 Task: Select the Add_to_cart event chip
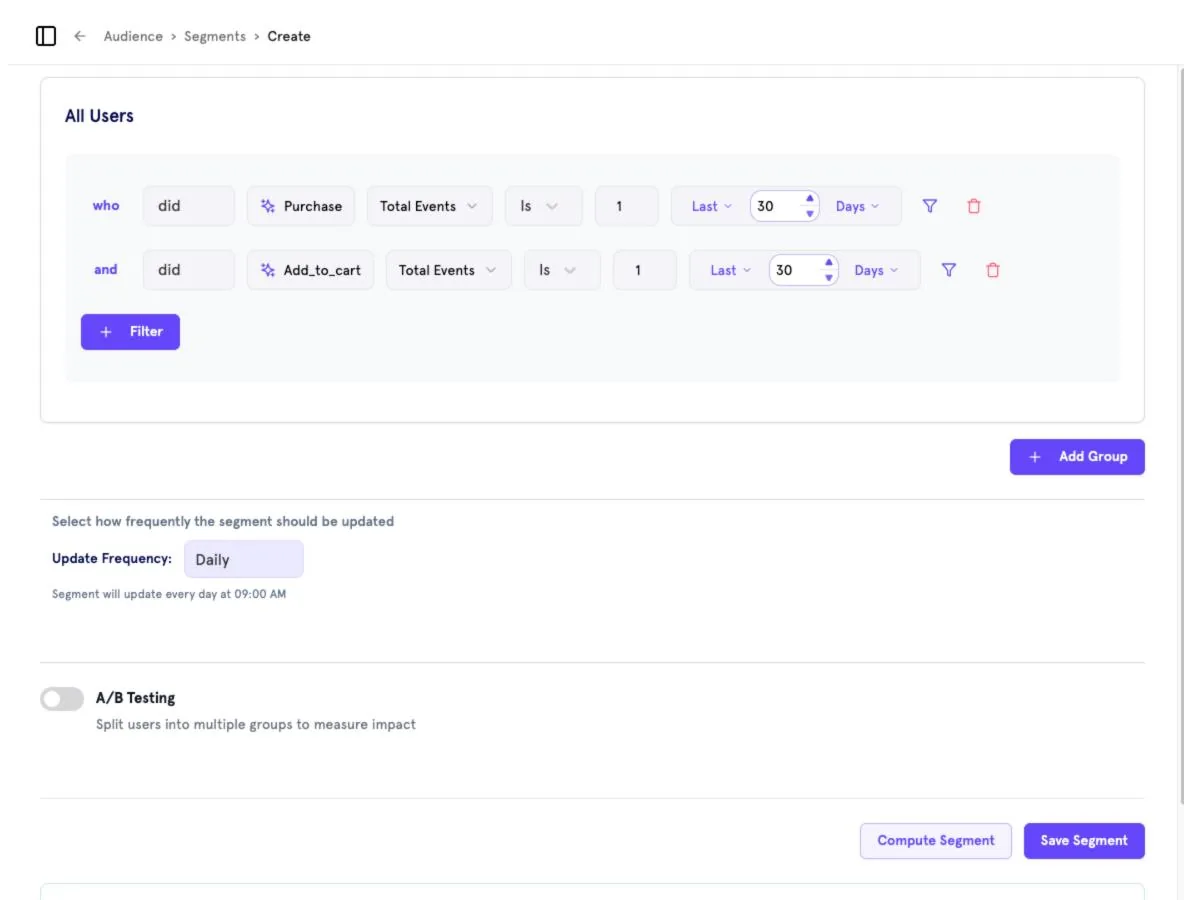pyautogui.click(x=310, y=270)
